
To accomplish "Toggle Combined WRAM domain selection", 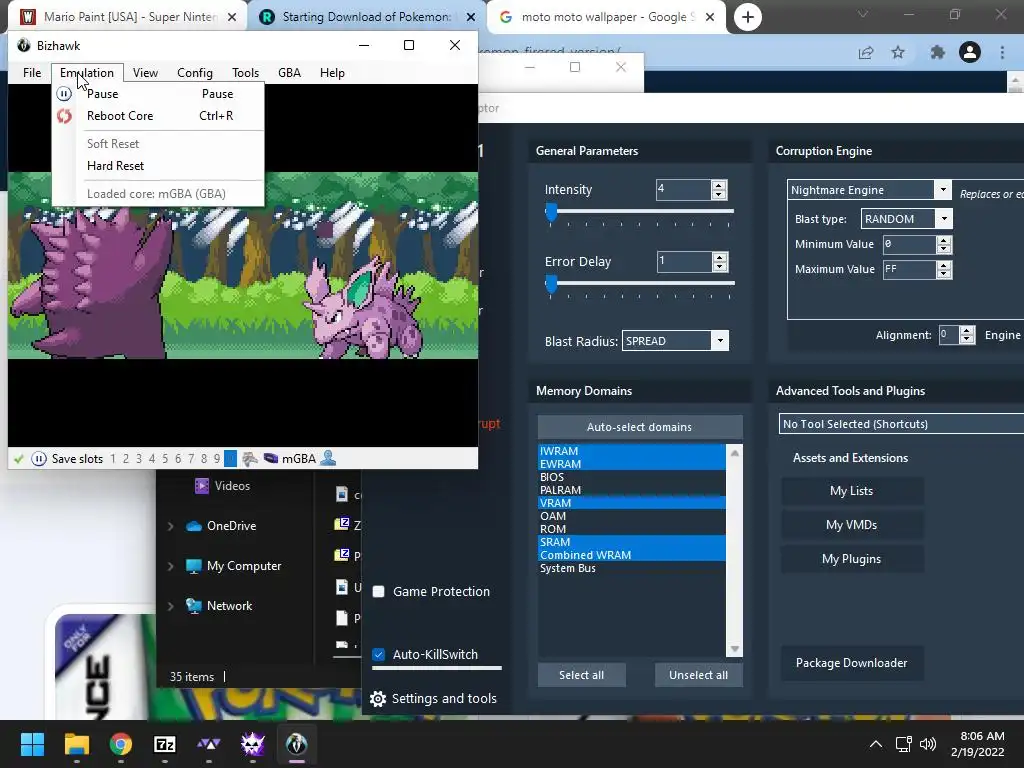I will point(632,555).
